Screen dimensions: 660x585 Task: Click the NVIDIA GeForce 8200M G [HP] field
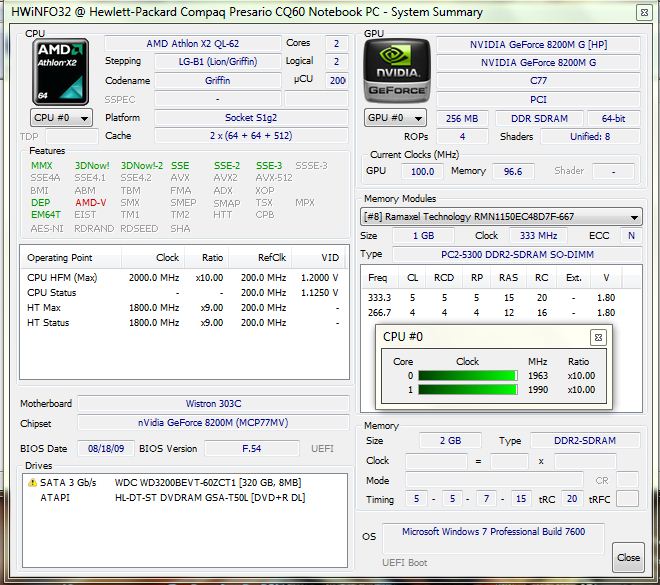[x=538, y=45]
